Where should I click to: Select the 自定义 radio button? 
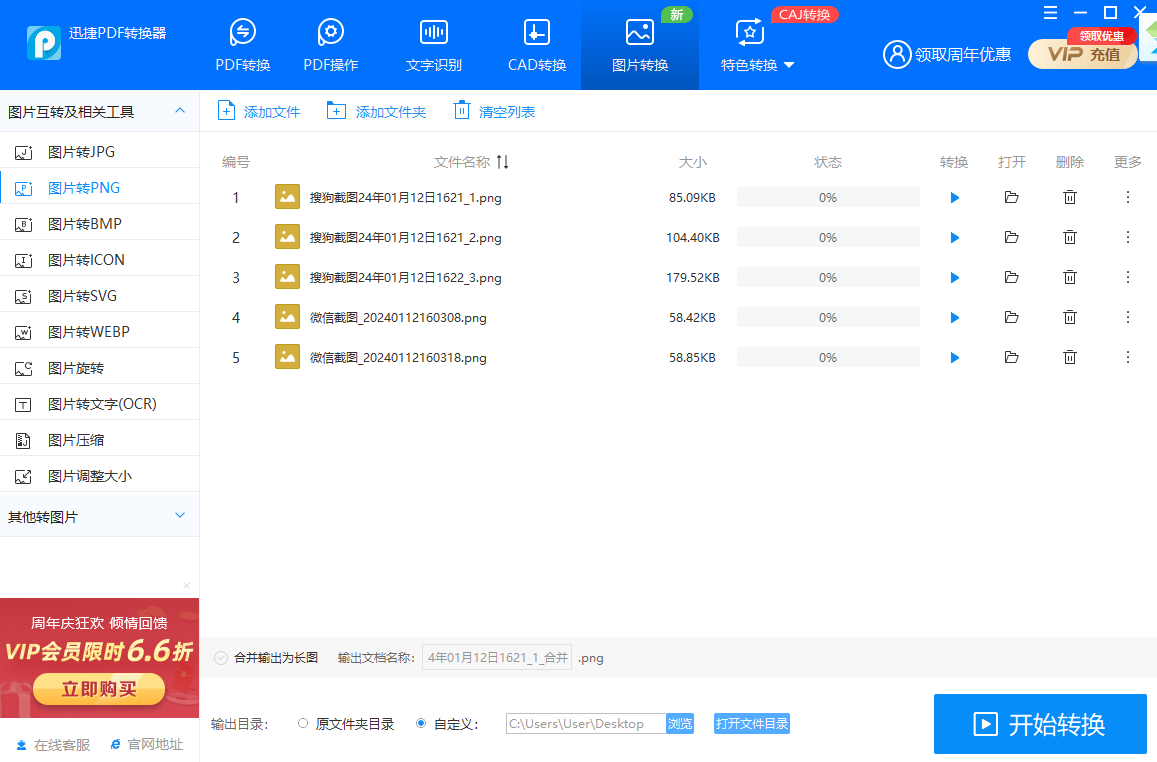coord(421,724)
